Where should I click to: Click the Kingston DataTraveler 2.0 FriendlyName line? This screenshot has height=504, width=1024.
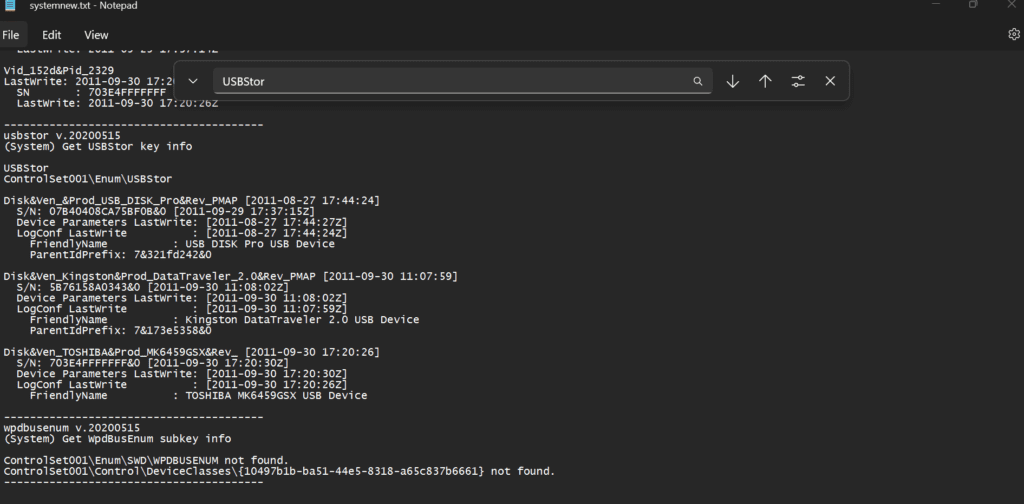tap(224, 320)
